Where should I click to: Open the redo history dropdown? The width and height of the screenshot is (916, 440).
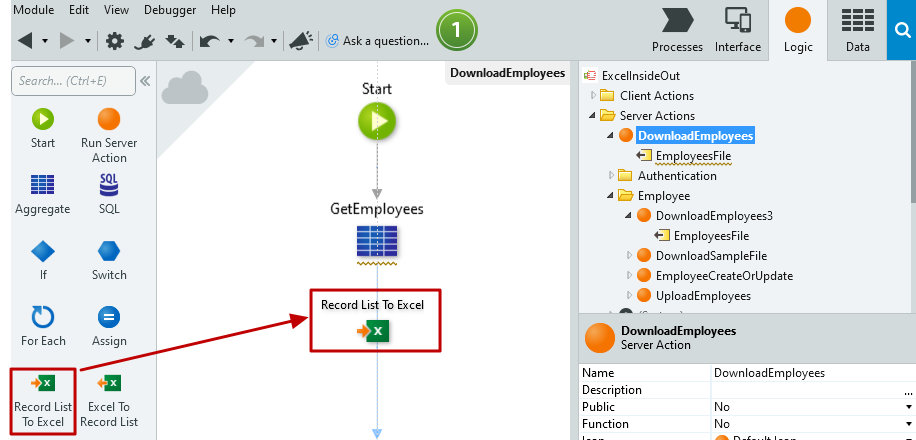(274, 41)
